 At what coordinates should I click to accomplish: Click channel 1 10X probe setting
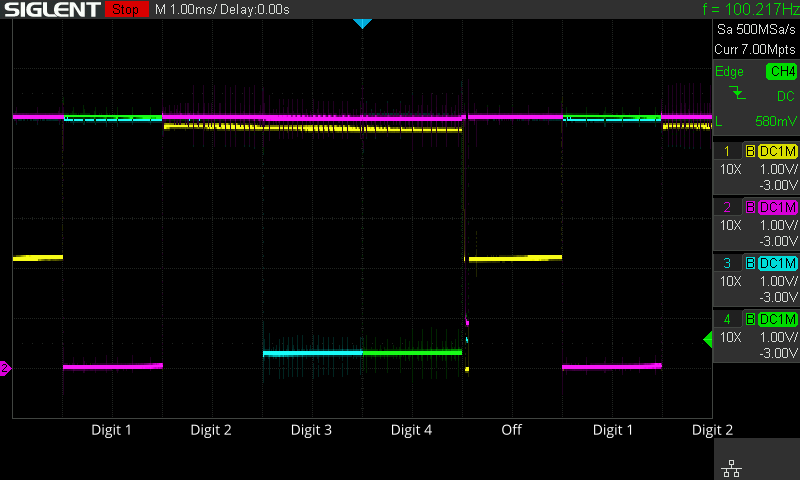(730, 169)
